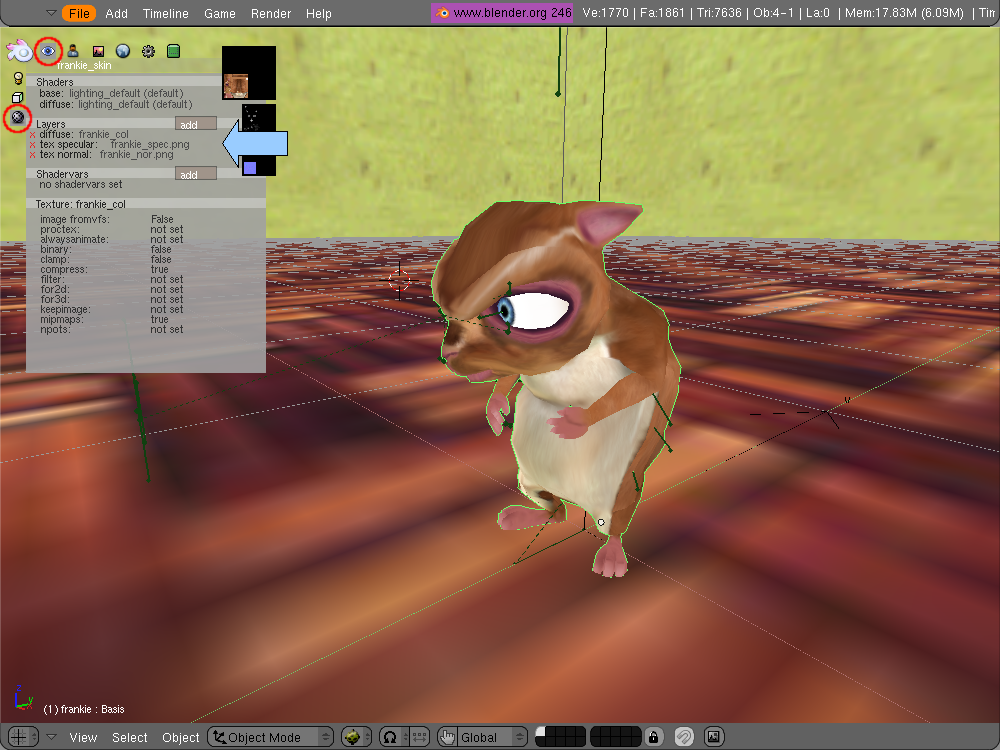Click the frankie texture preview thumbnail

237,85
